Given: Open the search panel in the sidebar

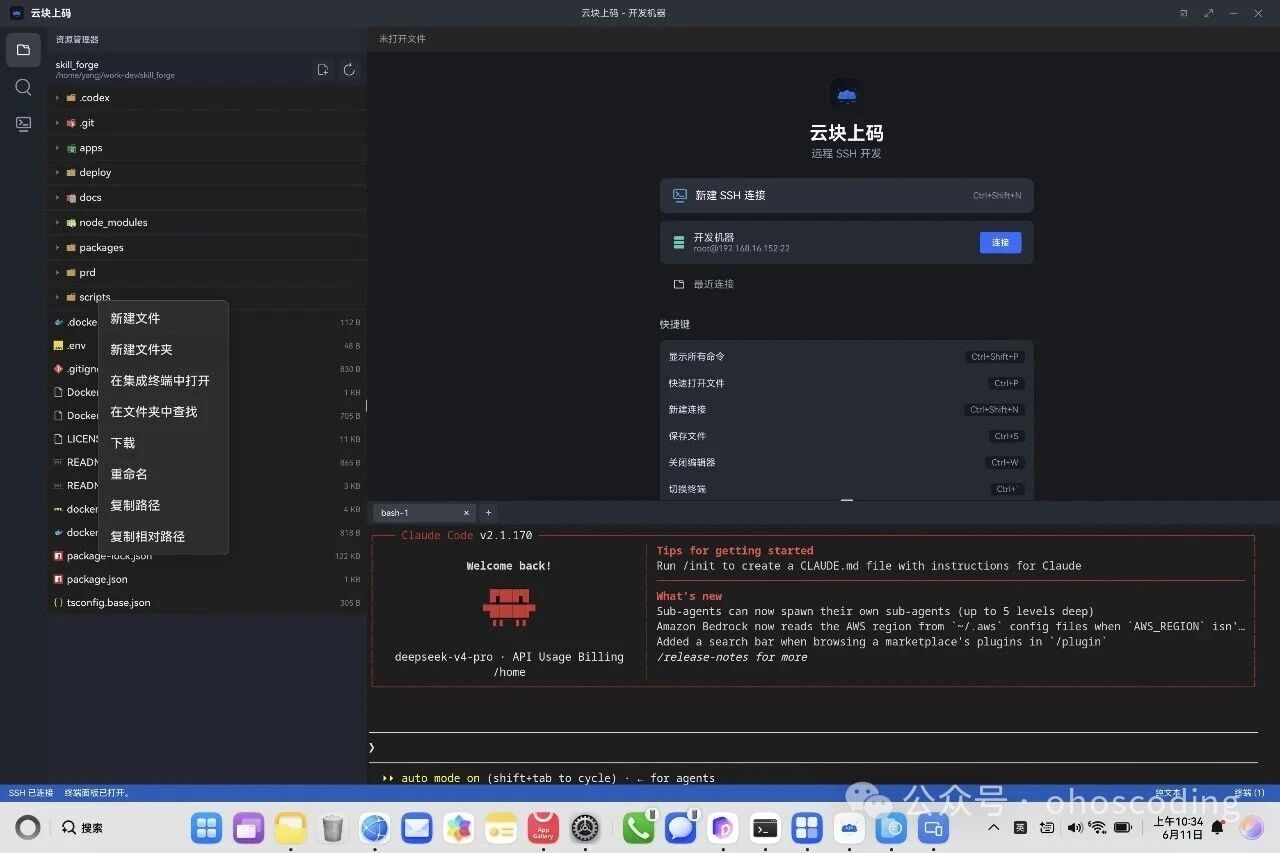Looking at the screenshot, I should 23,87.
